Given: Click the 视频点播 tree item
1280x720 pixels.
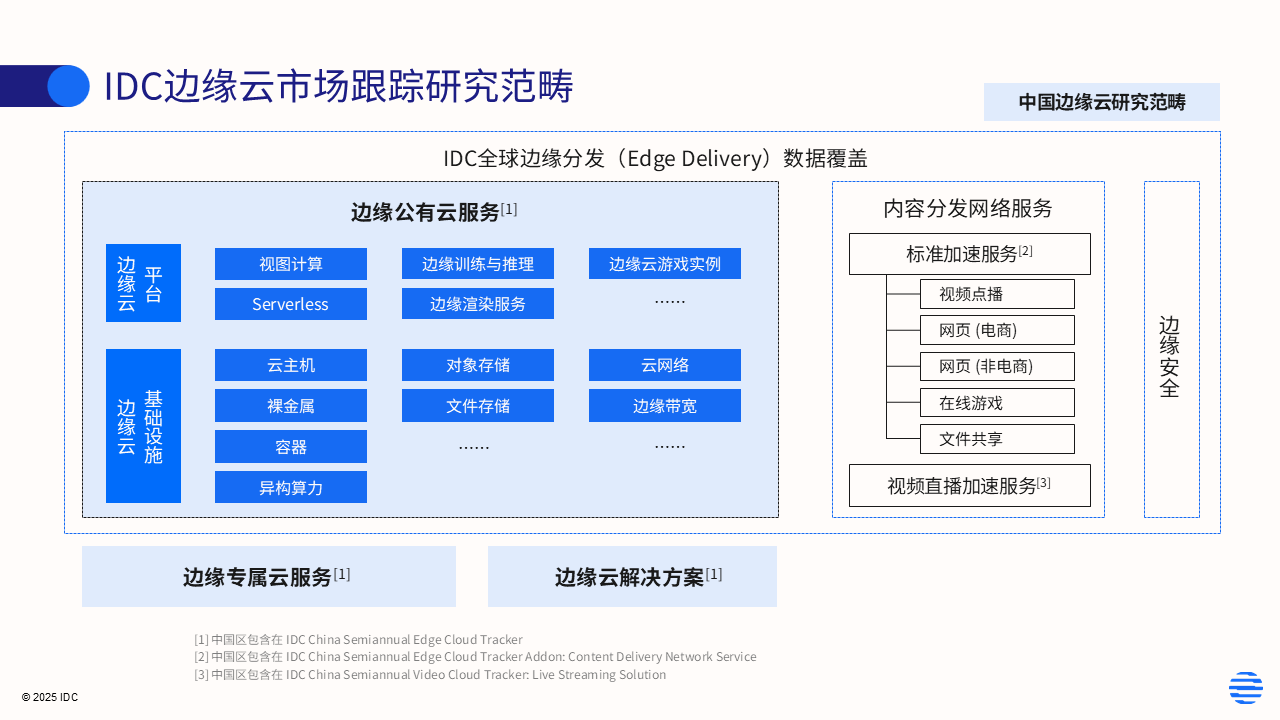Looking at the screenshot, I should pos(997,294).
